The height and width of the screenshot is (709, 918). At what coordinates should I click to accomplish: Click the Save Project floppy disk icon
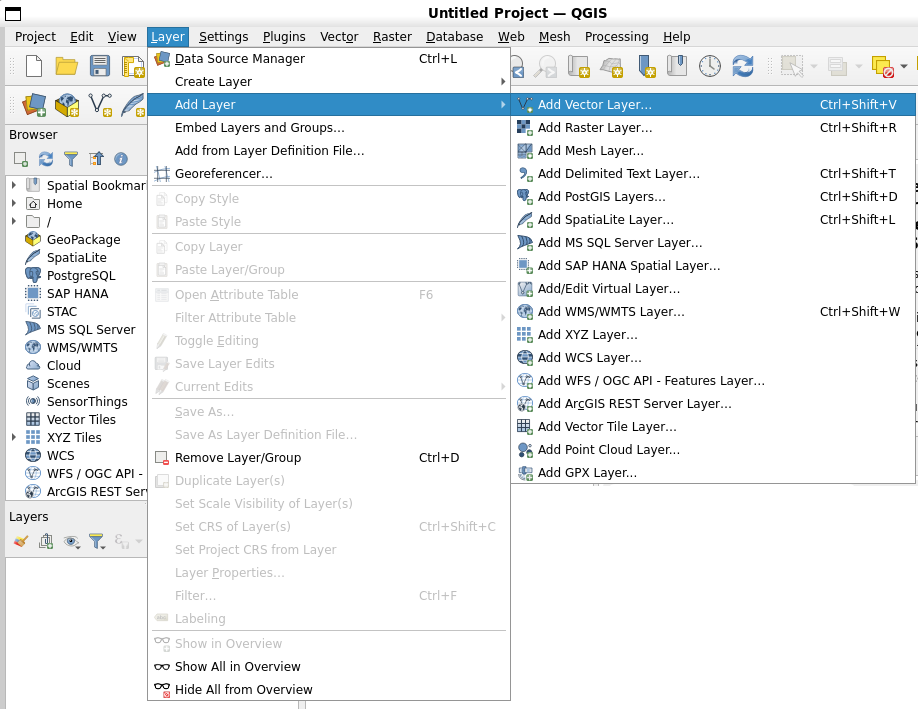[100, 67]
